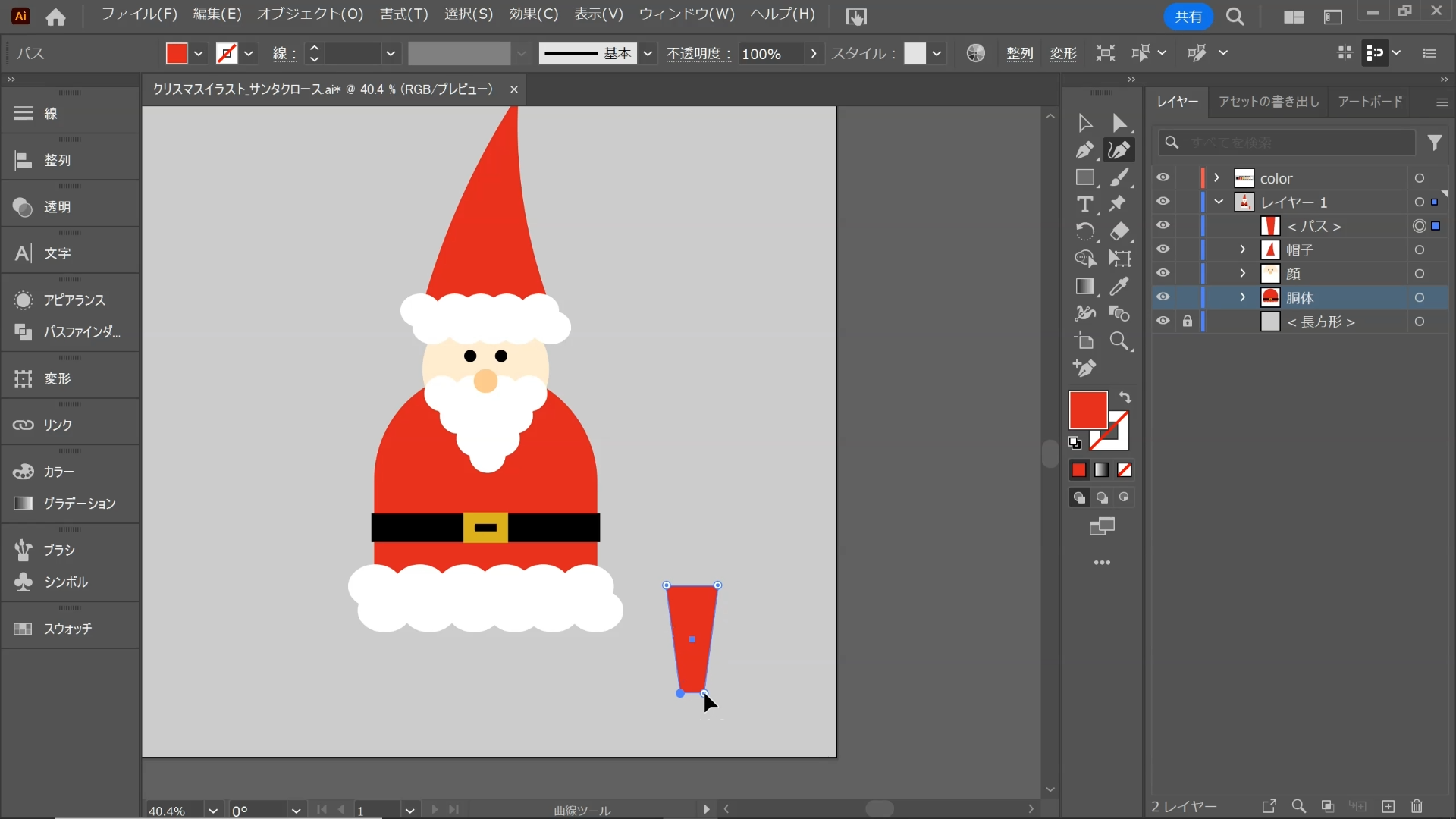Collapse the レイヤー 1 layer
The image size is (1456, 819).
1219,202
